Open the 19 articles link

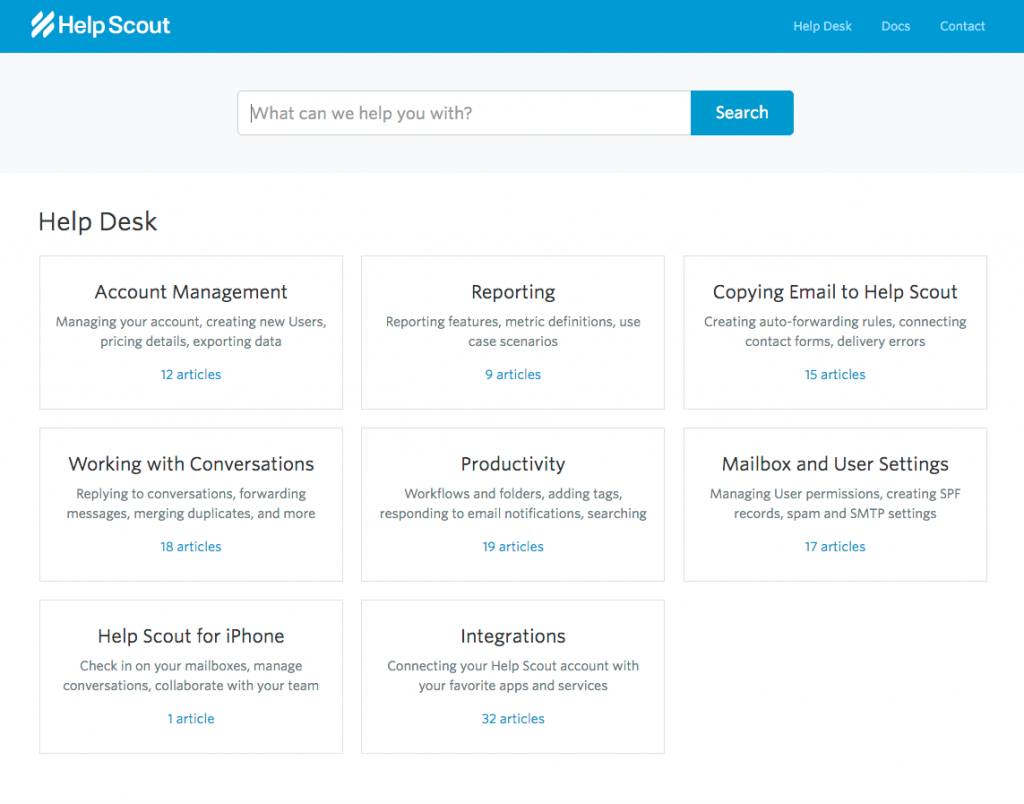513,547
